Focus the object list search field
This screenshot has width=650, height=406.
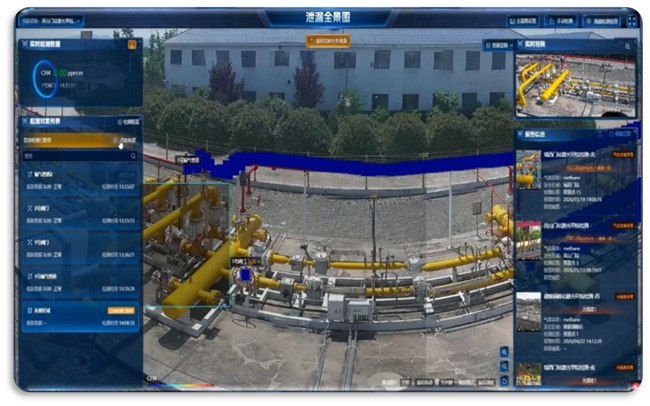(80, 156)
